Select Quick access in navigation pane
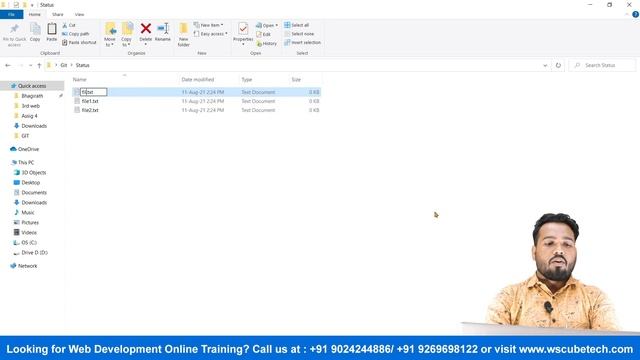The image size is (640, 360). coord(32,86)
